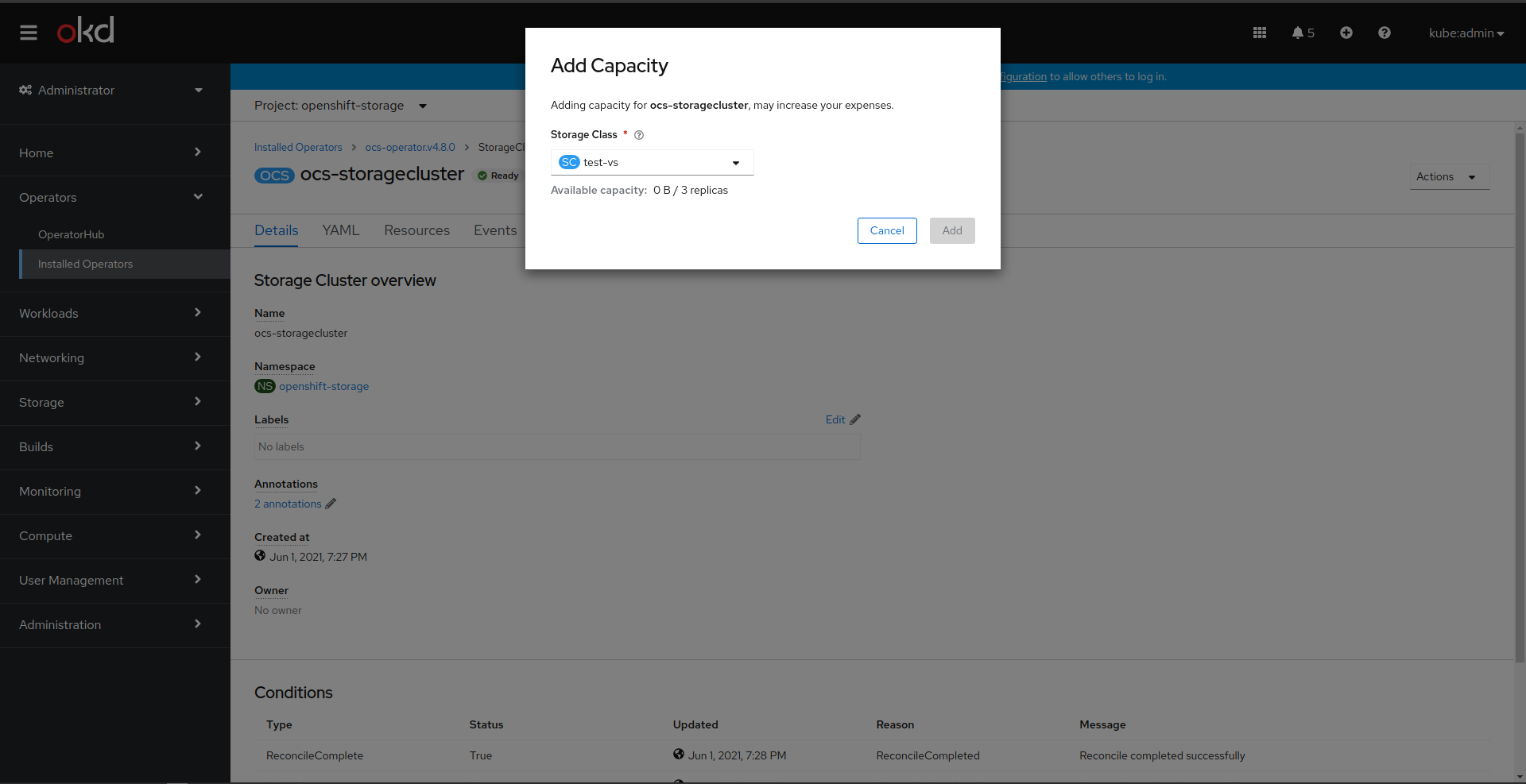Click the configuration link in banner

pos(1024,76)
